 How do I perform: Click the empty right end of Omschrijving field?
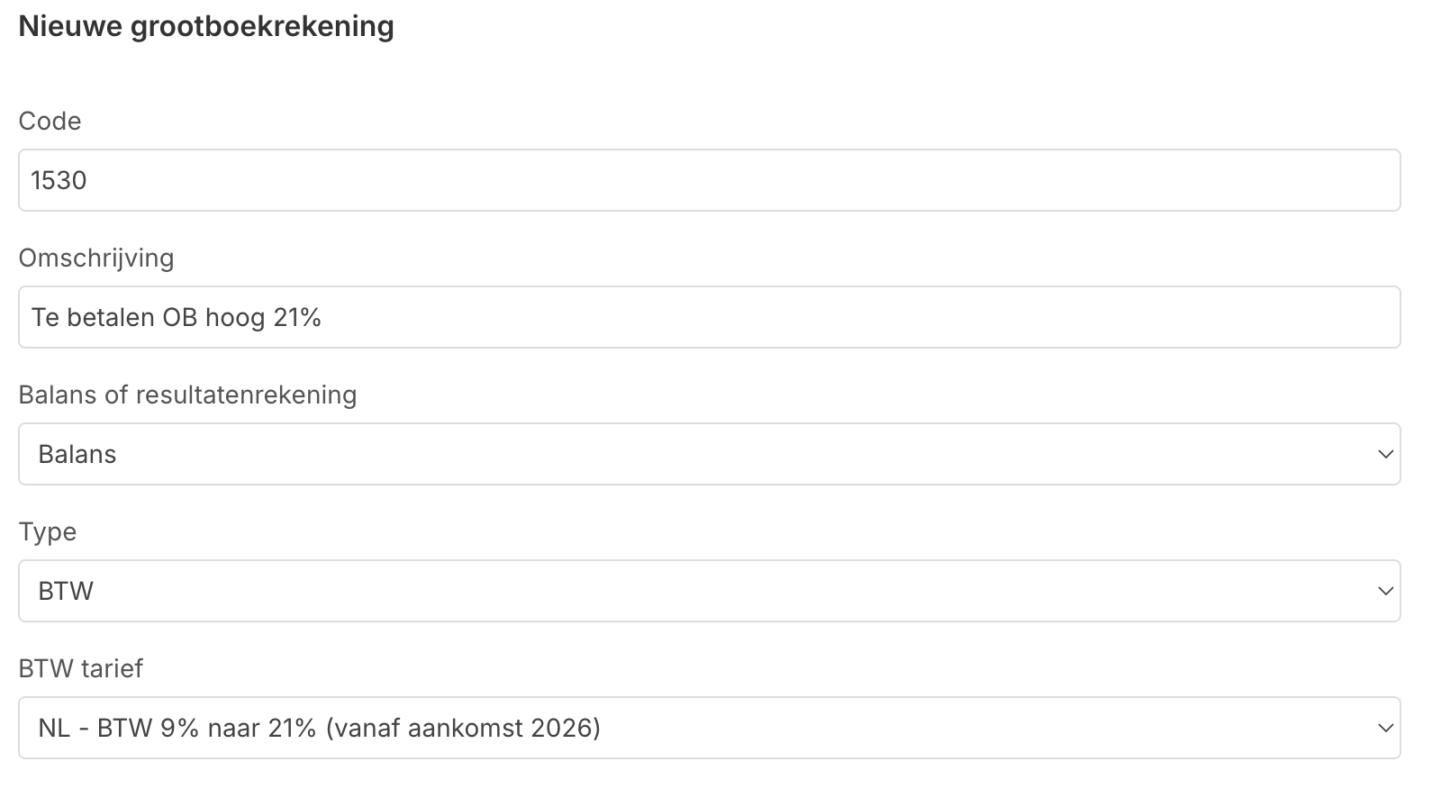pyautogui.click(x=1300, y=317)
